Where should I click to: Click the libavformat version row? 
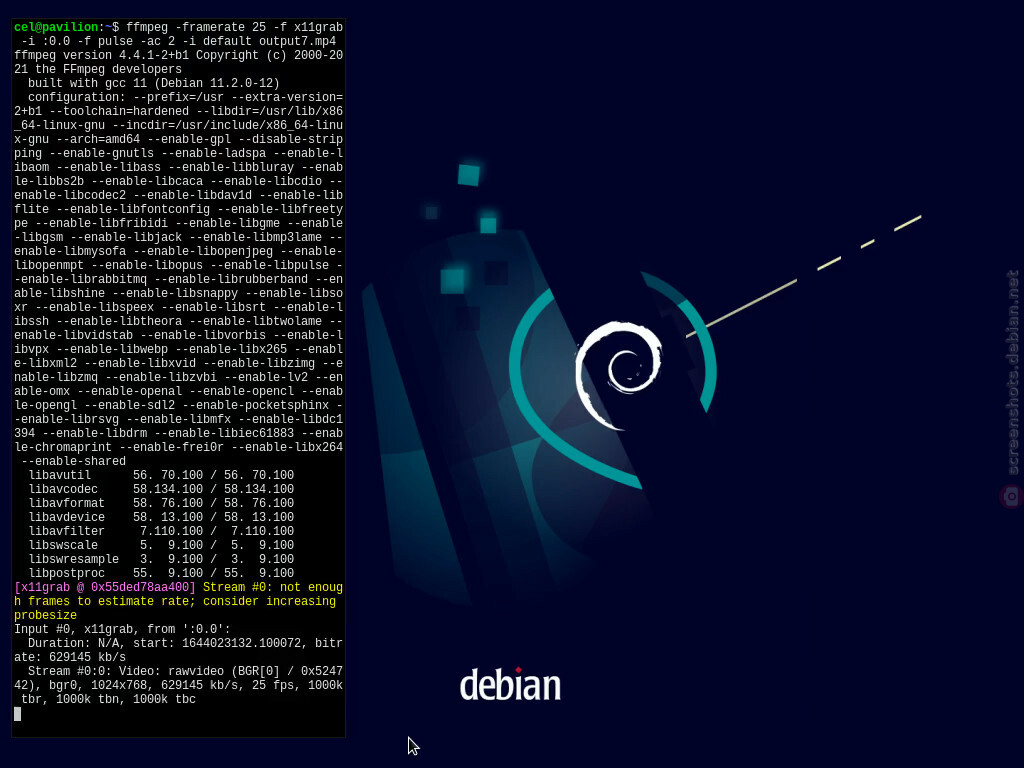(161, 504)
